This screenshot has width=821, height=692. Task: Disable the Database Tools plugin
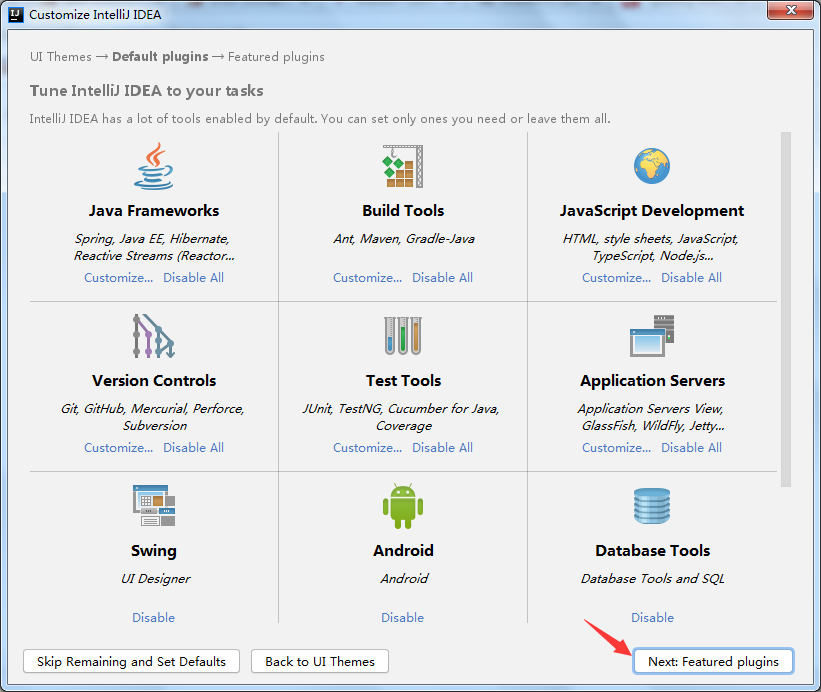tap(652, 618)
